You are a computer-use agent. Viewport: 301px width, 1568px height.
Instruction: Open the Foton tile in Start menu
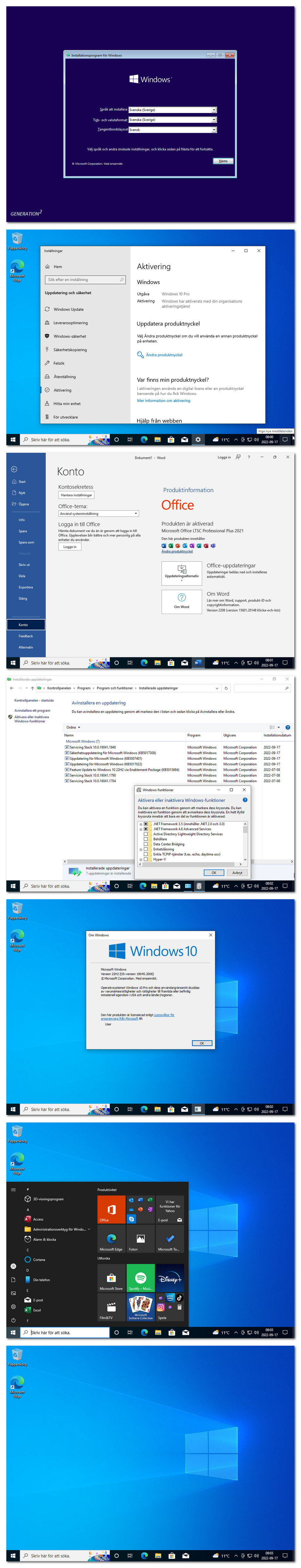point(140,1238)
